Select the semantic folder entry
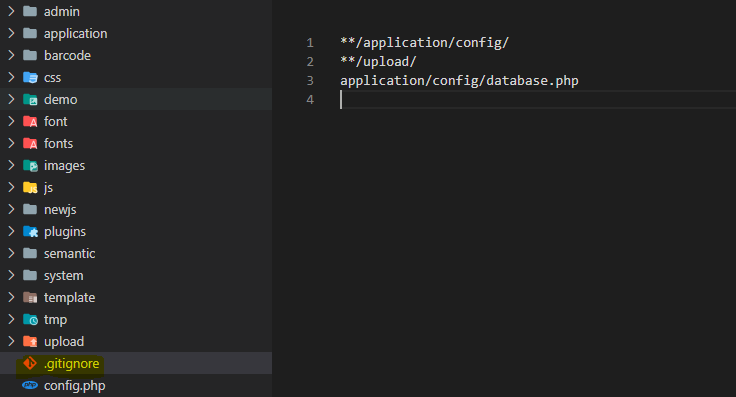 136,253
